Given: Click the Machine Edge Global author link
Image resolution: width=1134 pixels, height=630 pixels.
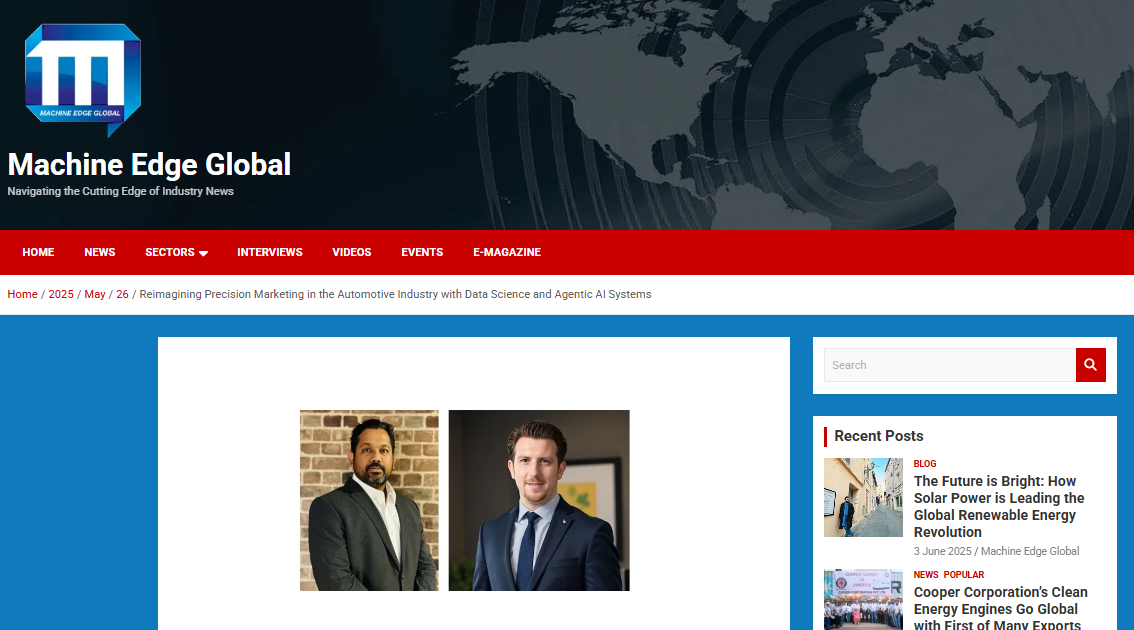Looking at the screenshot, I should pos(1030,551).
